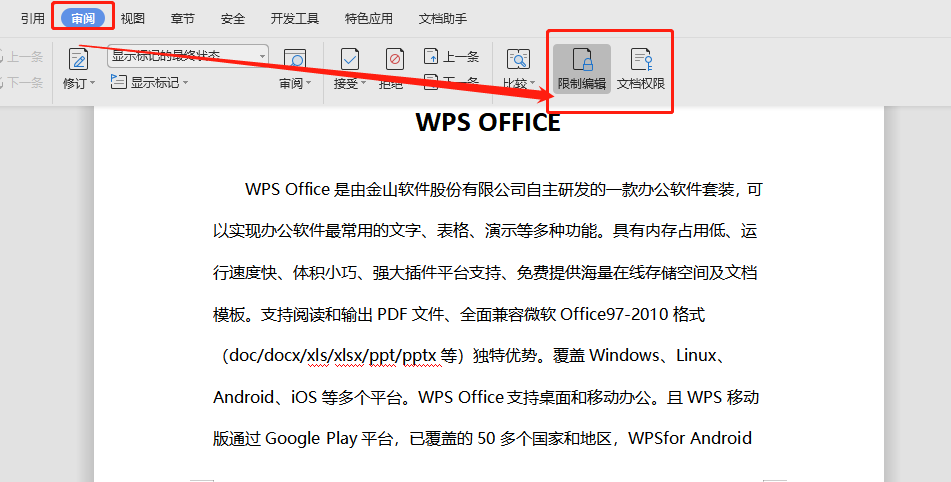Expand the 比较 dropdown arrow
The height and width of the screenshot is (482, 951).
[533, 83]
